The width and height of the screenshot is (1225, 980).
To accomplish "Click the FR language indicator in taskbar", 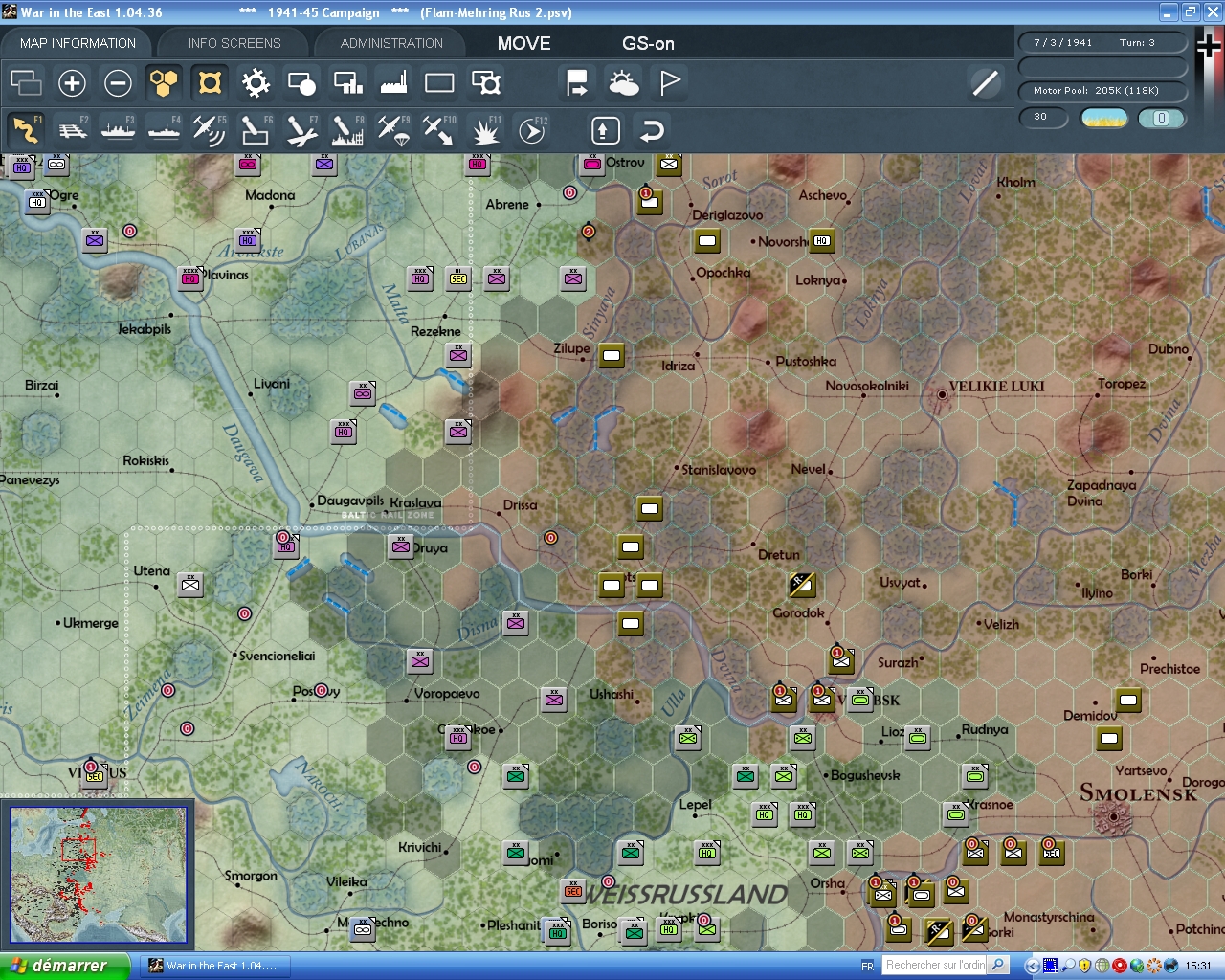I will pos(867,966).
